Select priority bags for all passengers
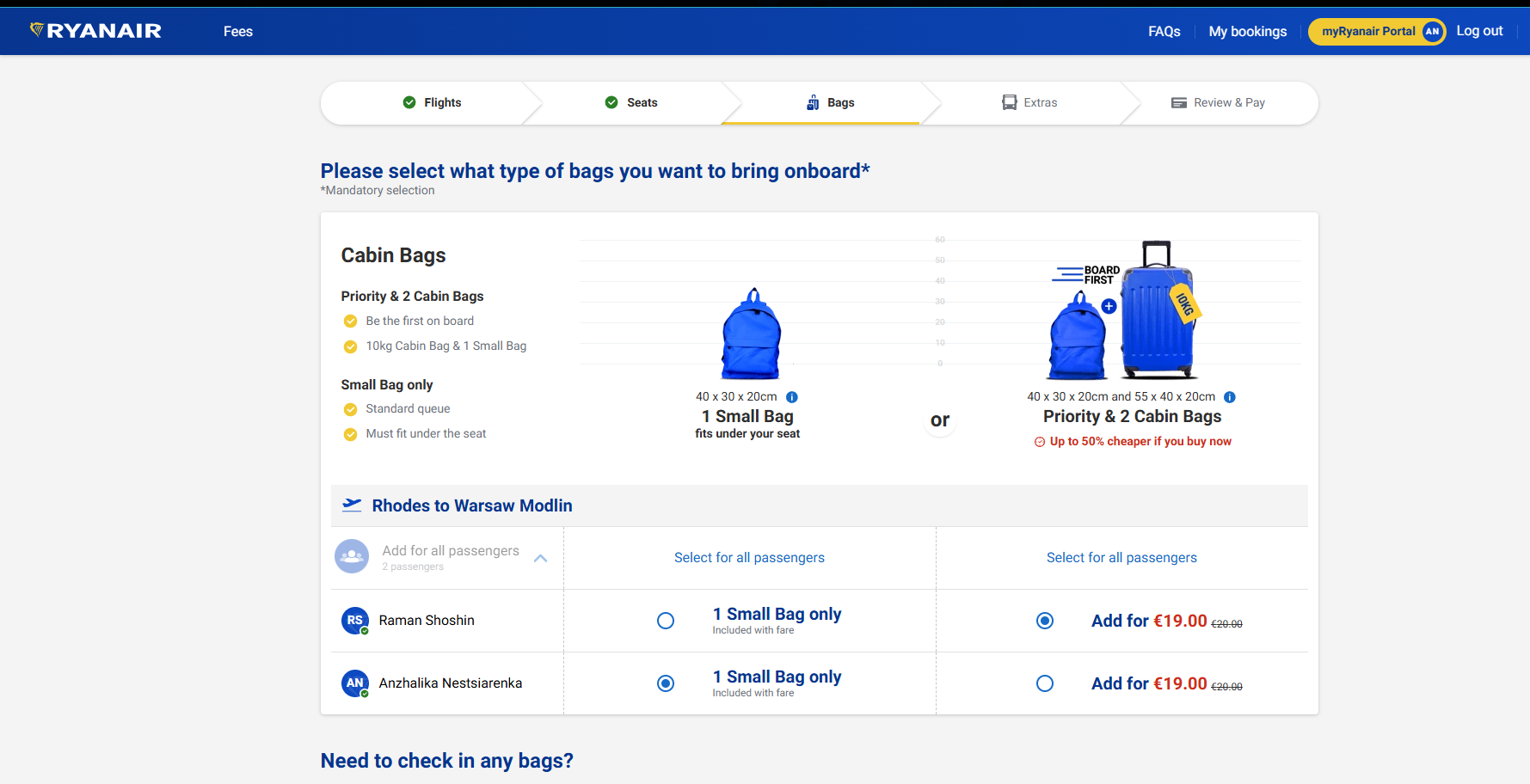1530x784 pixels. (1121, 557)
